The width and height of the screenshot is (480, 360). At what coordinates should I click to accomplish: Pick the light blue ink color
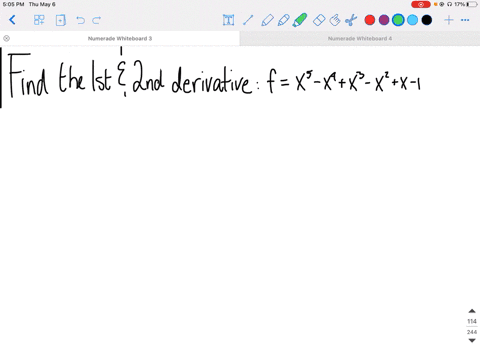pyautogui.click(x=412, y=20)
